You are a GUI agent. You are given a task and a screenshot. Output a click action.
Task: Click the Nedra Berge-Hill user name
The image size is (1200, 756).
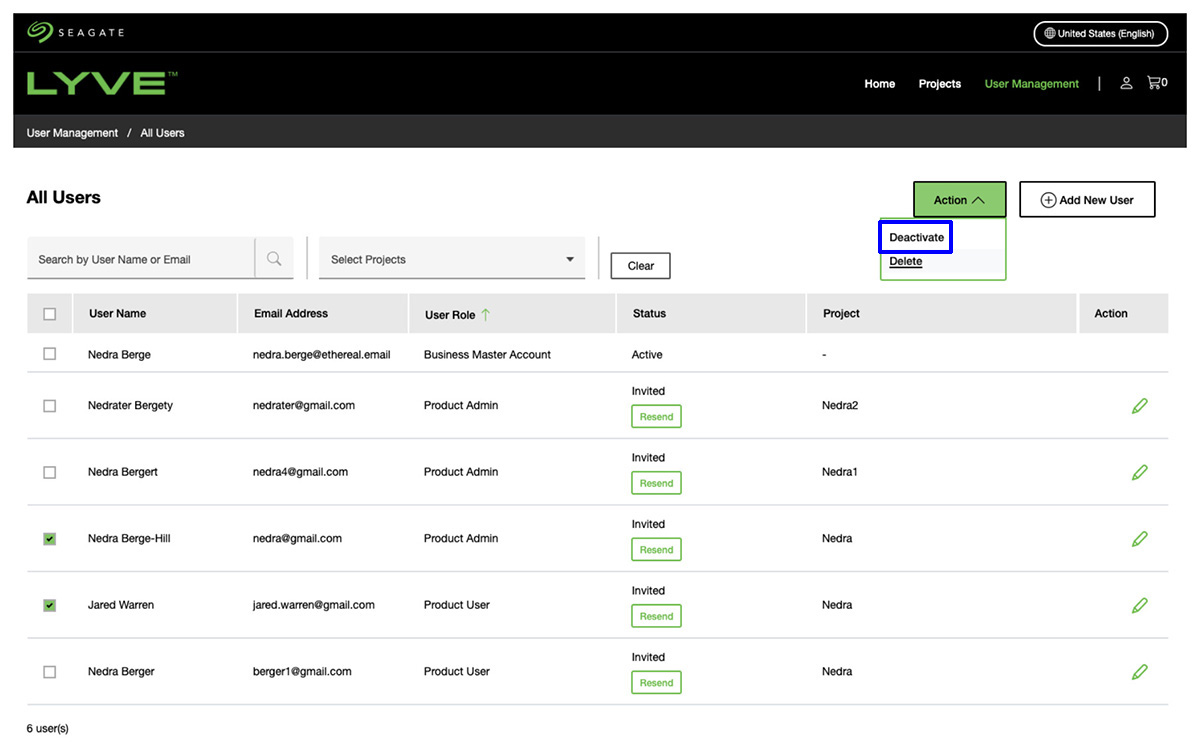(x=129, y=539)
